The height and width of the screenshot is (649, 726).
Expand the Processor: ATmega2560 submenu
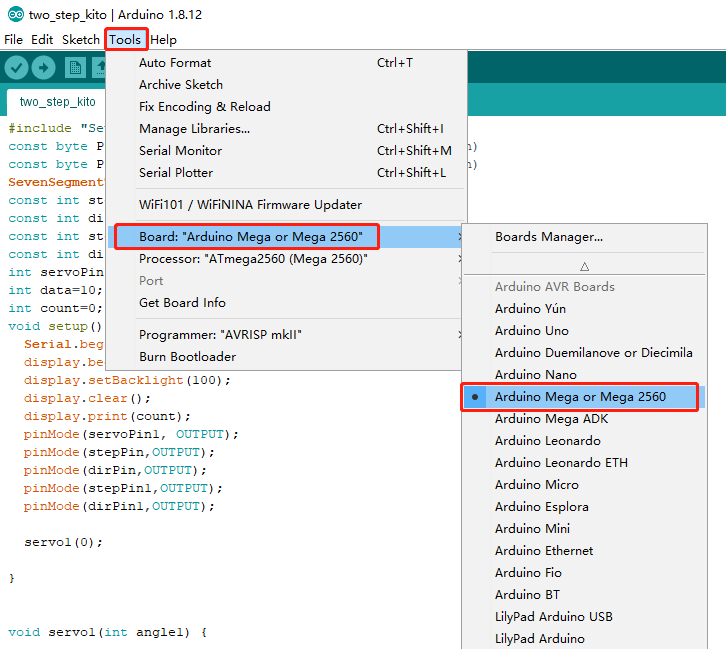pos(285,259)
